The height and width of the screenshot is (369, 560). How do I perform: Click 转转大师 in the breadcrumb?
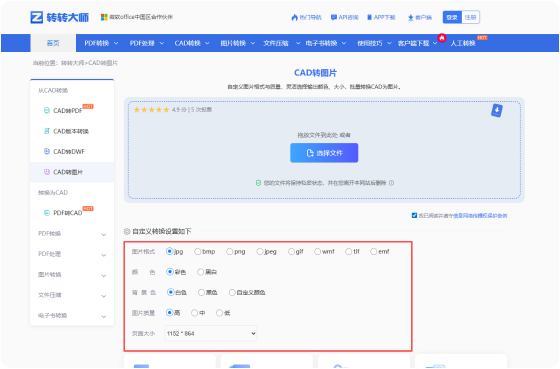(72, 63)
